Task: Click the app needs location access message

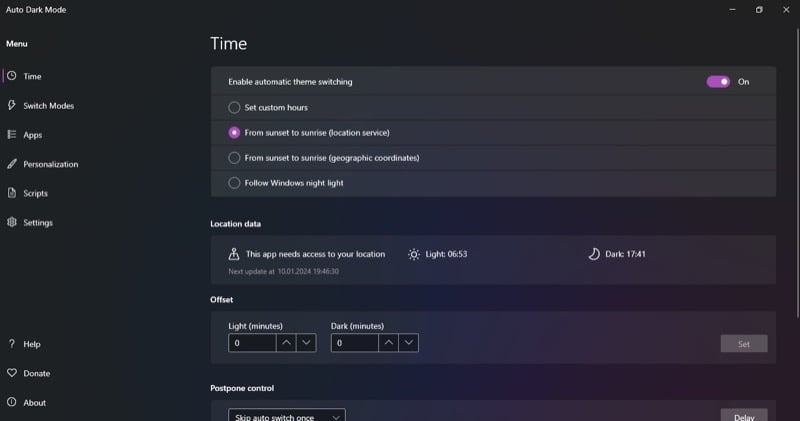Action: pos(315,254)
